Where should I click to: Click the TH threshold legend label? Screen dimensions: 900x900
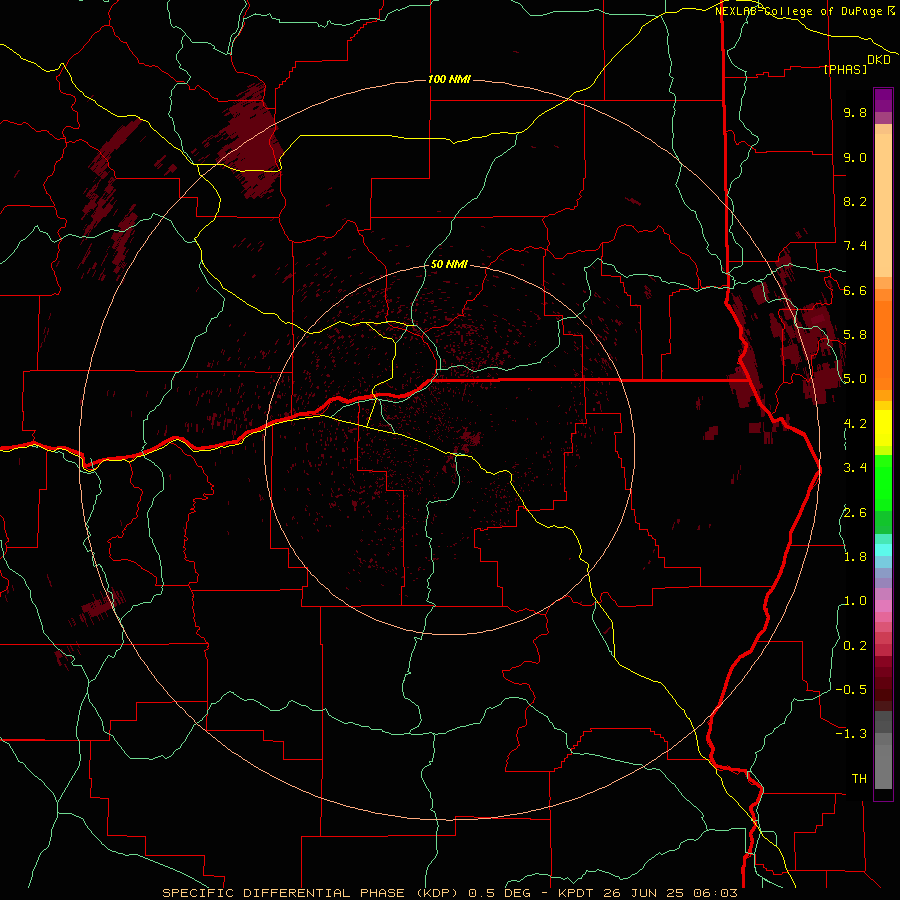pos(859,779)
